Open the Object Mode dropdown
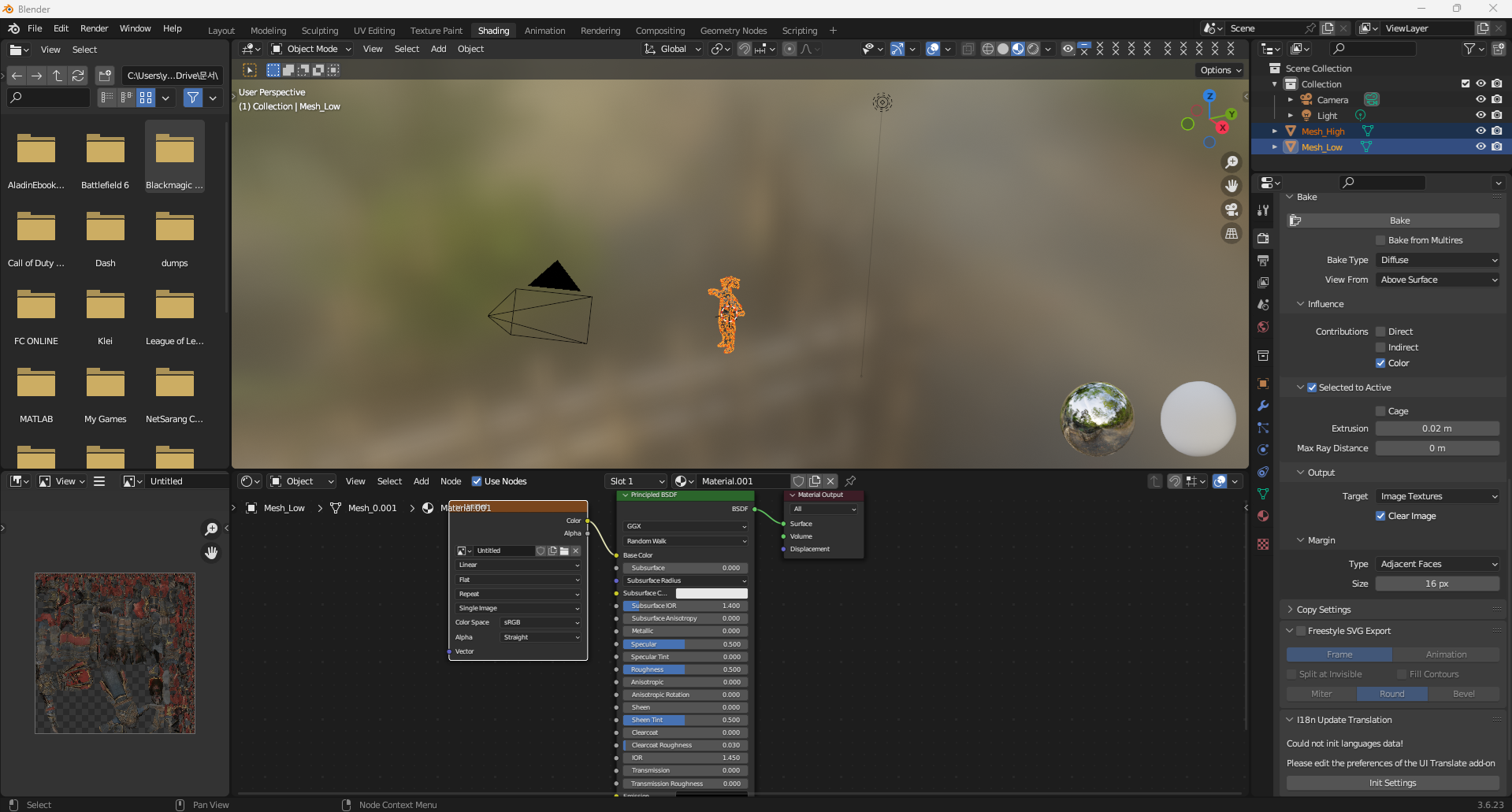This screenshot has height=812, width=1512. coord(311,49)
